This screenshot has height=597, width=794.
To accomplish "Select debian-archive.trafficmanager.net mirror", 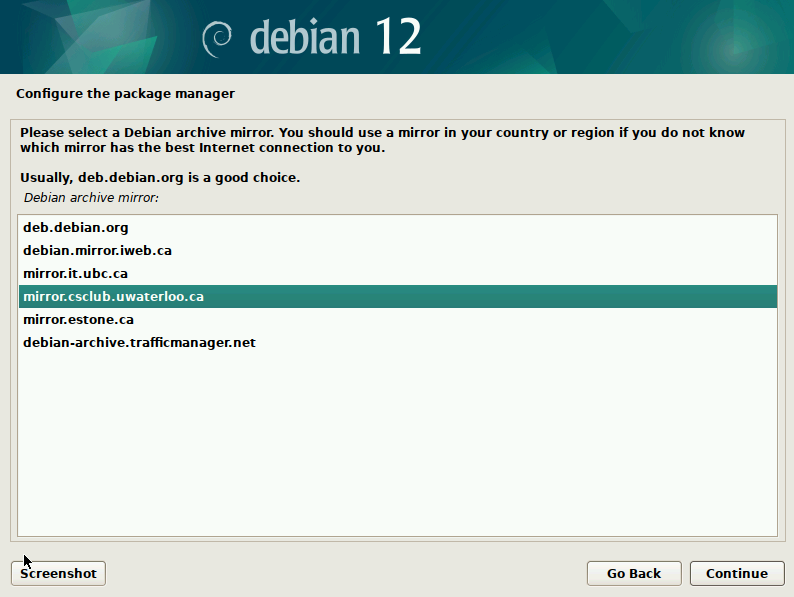I will 398,342.
